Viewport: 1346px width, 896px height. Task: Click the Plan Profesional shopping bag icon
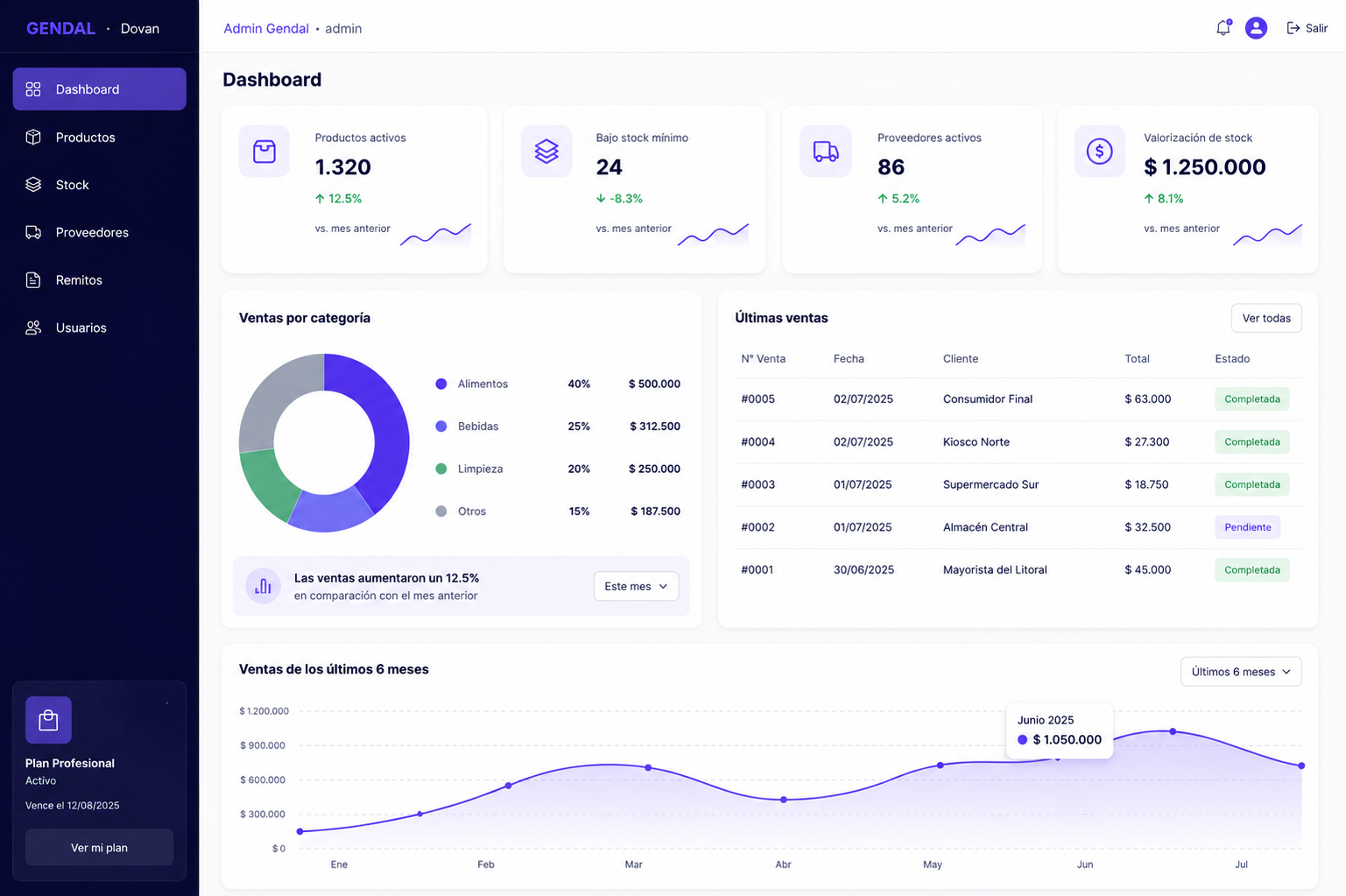click(x=48, y=720)
